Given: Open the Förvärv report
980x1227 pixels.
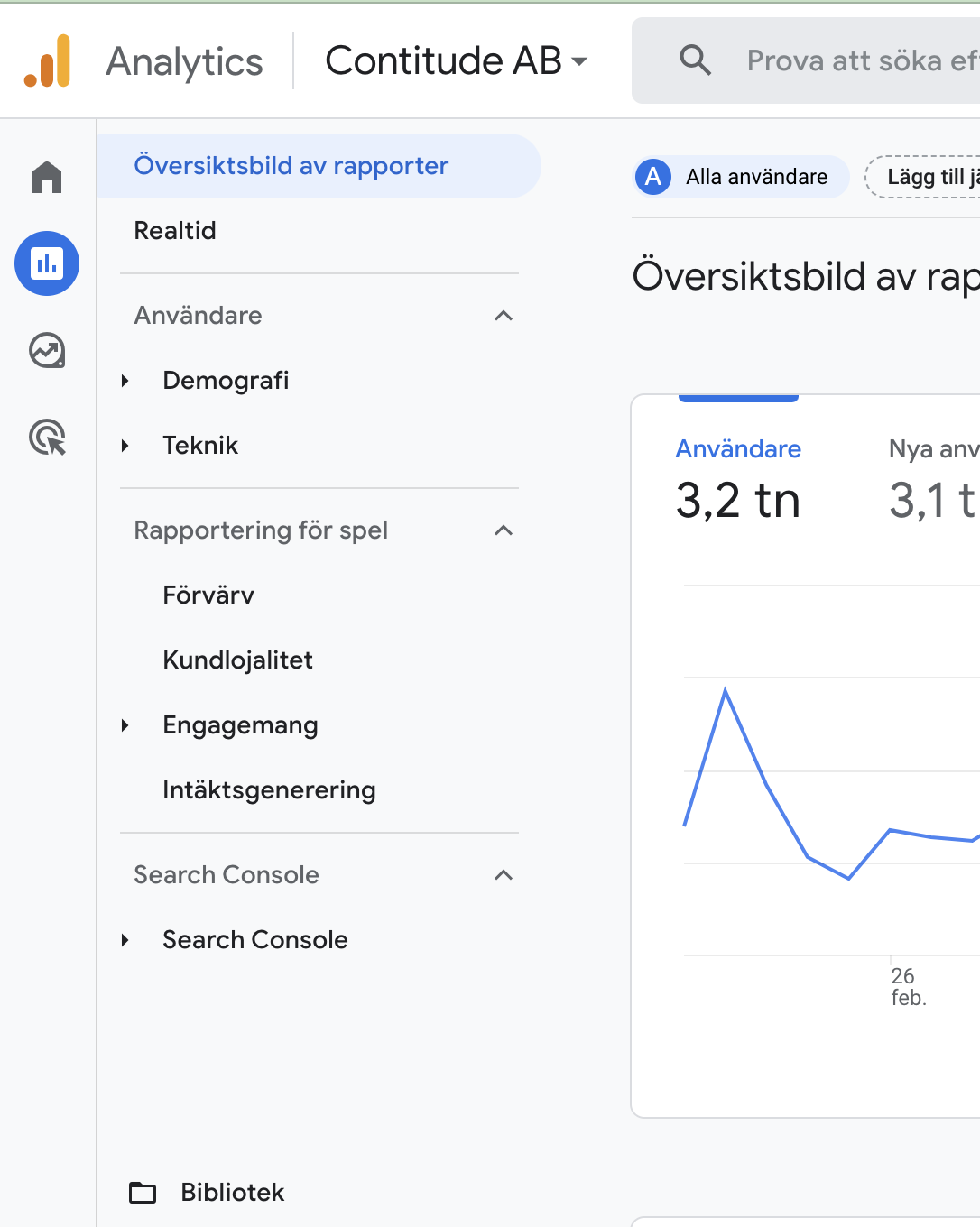Looking at the screenshot, I should pos(208,595).
